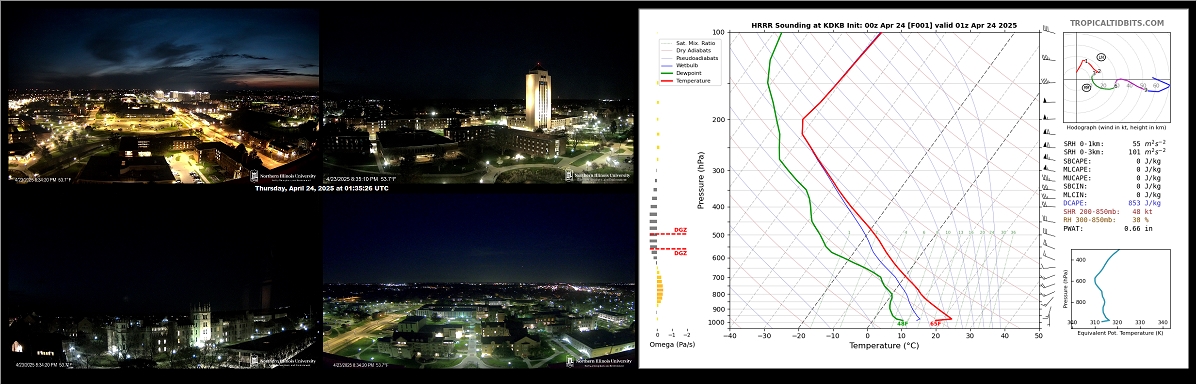This screenshot has width=1197, height=385.
Task: Click the red Temperature legend line sample
Action: 666,80
